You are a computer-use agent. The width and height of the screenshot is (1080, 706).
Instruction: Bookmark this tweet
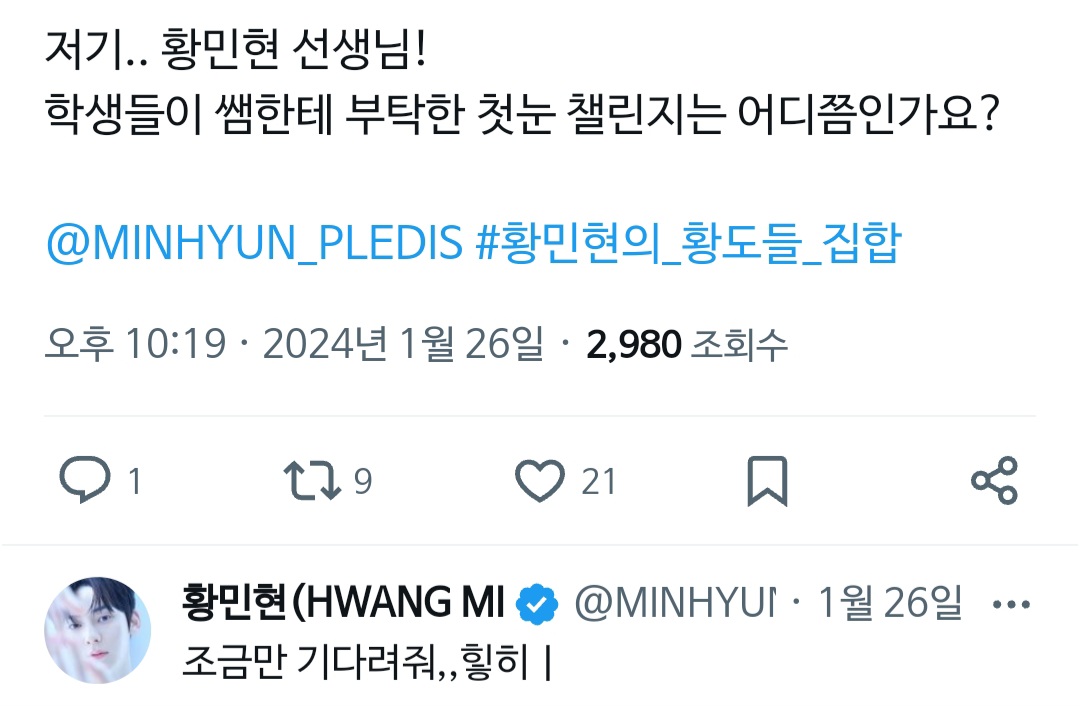pos(767,481)
